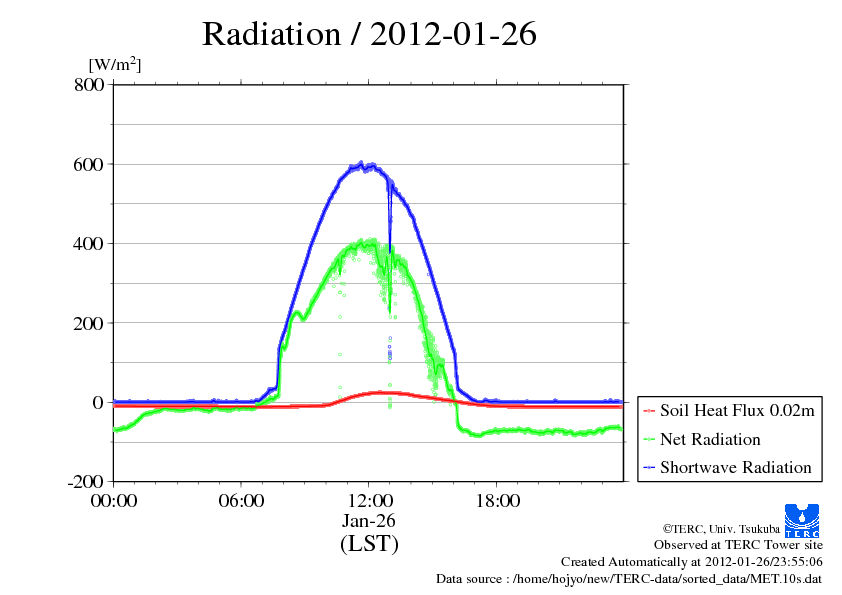
Task: Click the x-axis label '00:00'
Action: click(114, 501)
